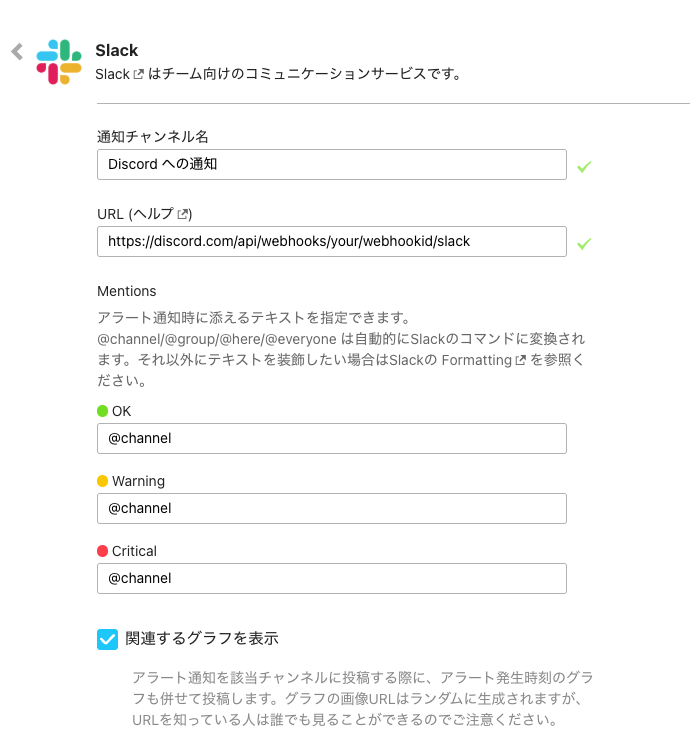Click the green checkmark beside channel name
690x745 pixels.
pyautogui.click(x=584, y=166)
